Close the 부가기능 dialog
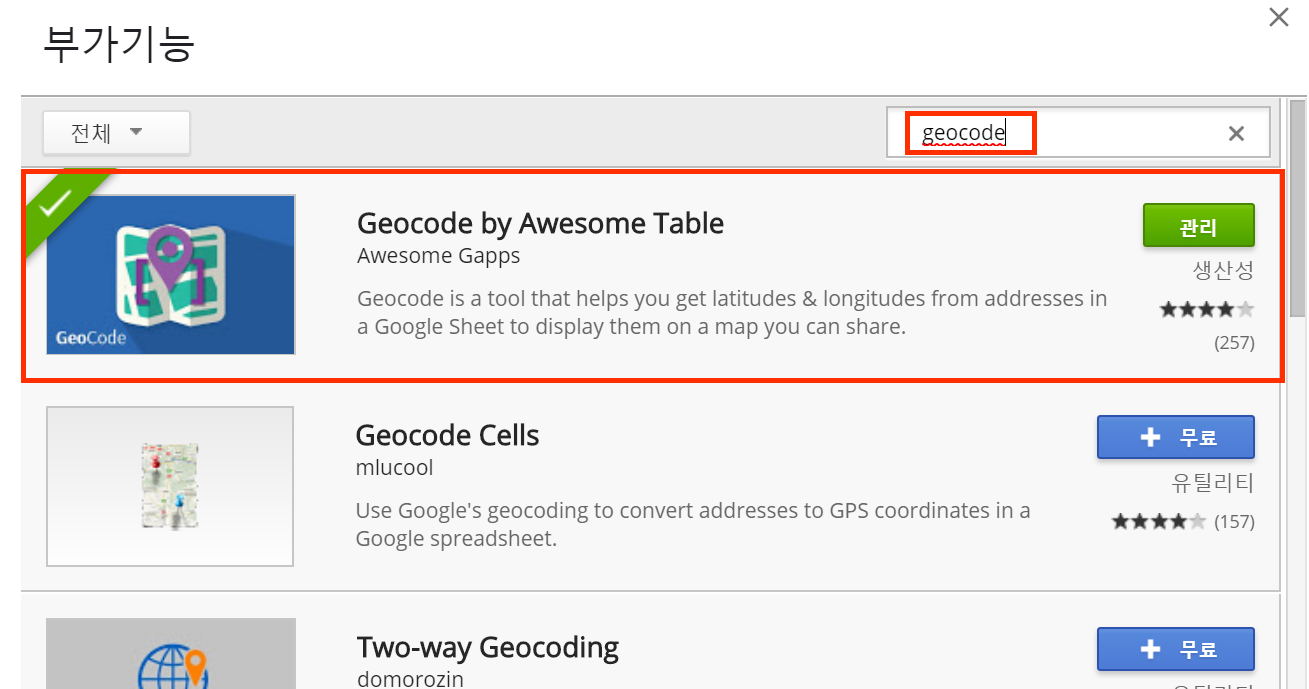Viewport: 1309px width, 689px height. [1279, 17]
